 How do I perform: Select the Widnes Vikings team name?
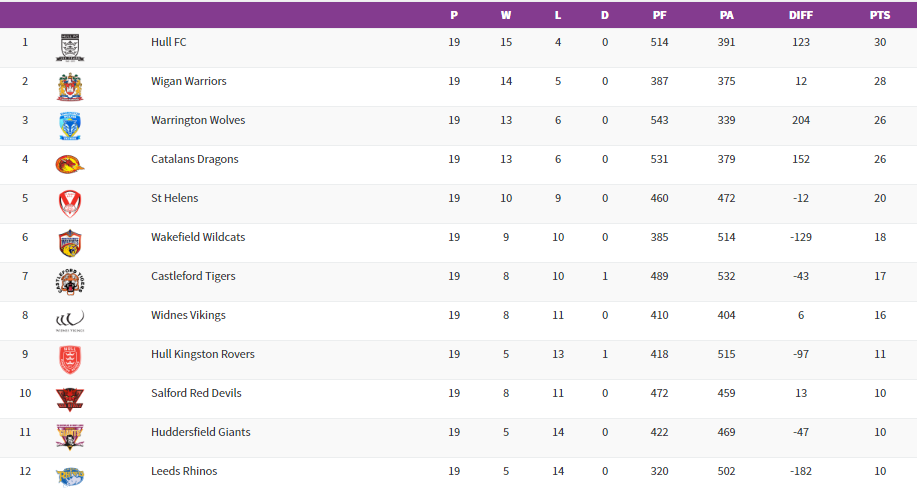(188, 315)
